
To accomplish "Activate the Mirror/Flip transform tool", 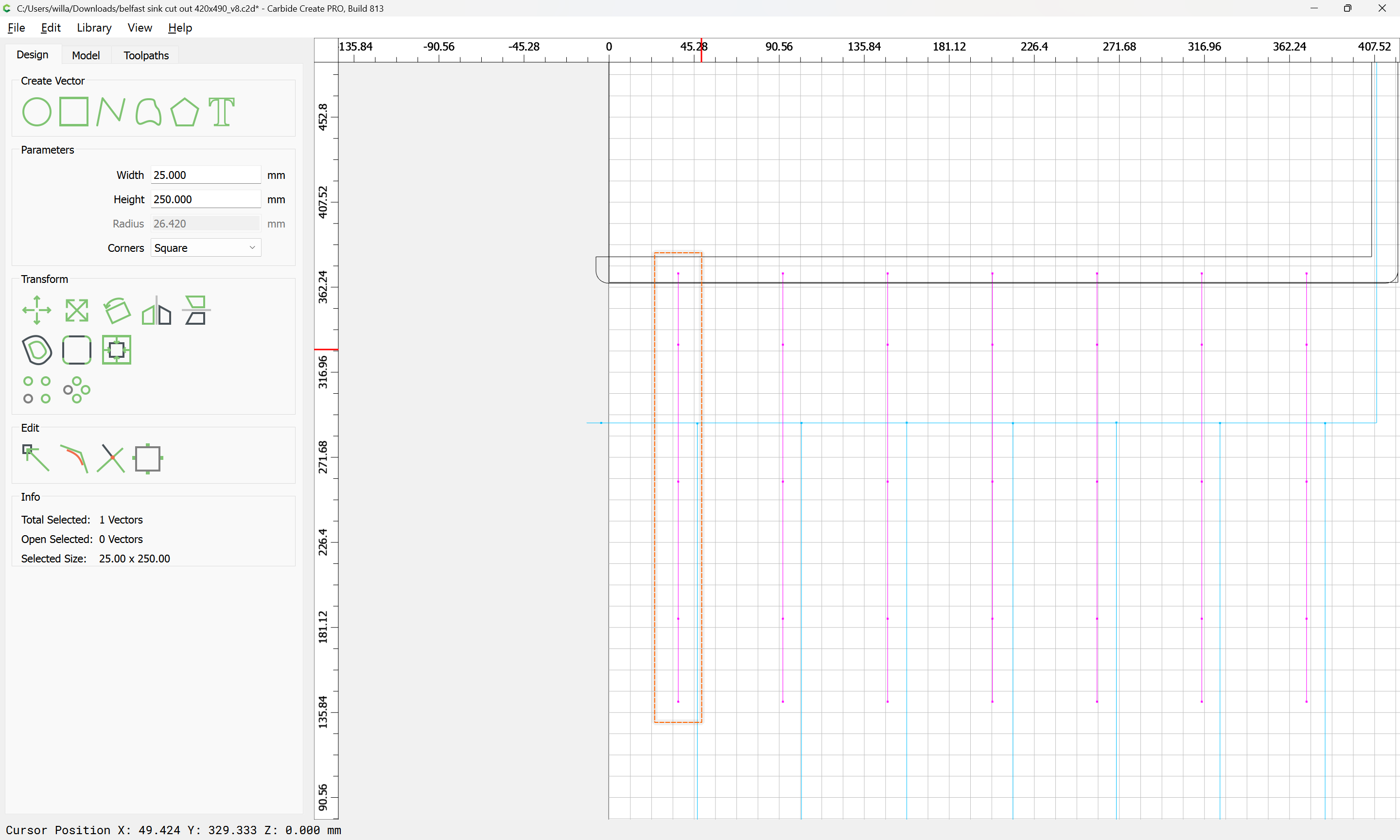I will pyautogui.click(x=156, y=310).
